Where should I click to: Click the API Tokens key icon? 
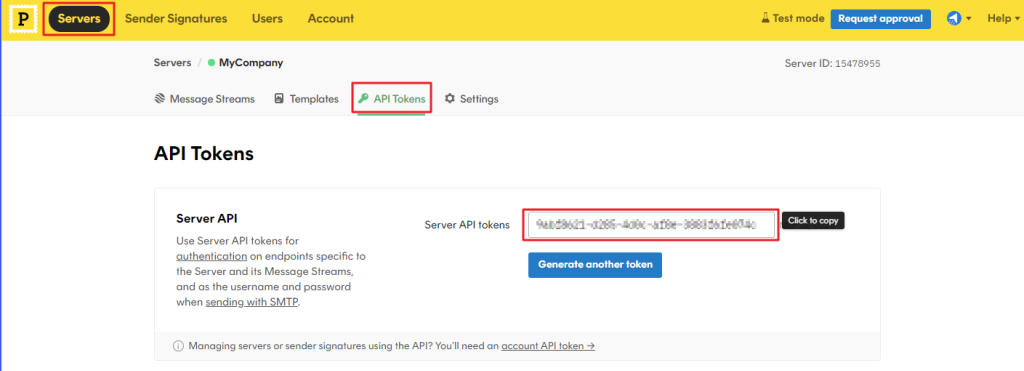click(363, 99)
